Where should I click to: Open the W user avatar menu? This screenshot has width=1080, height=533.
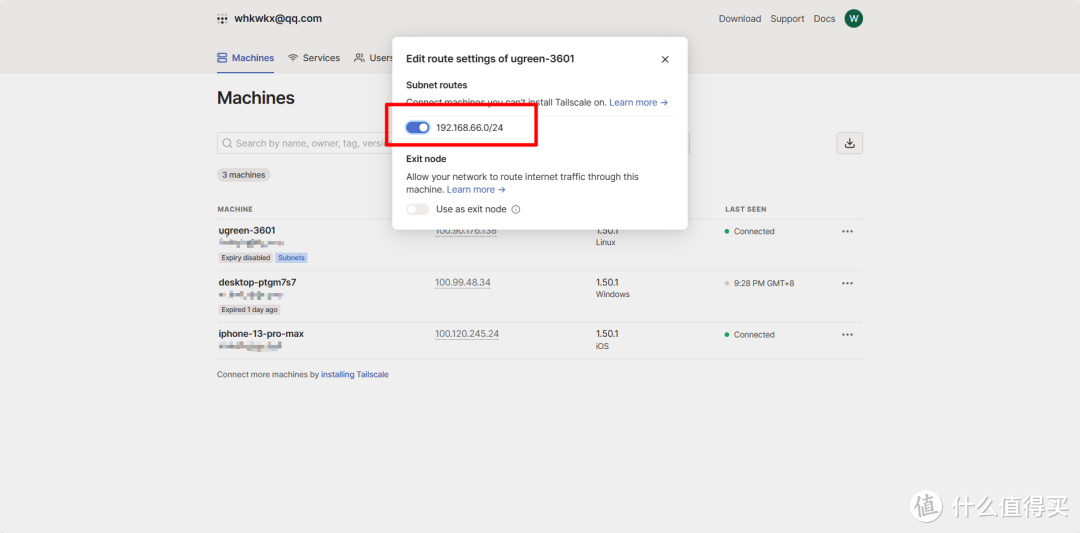click(853, 18)
